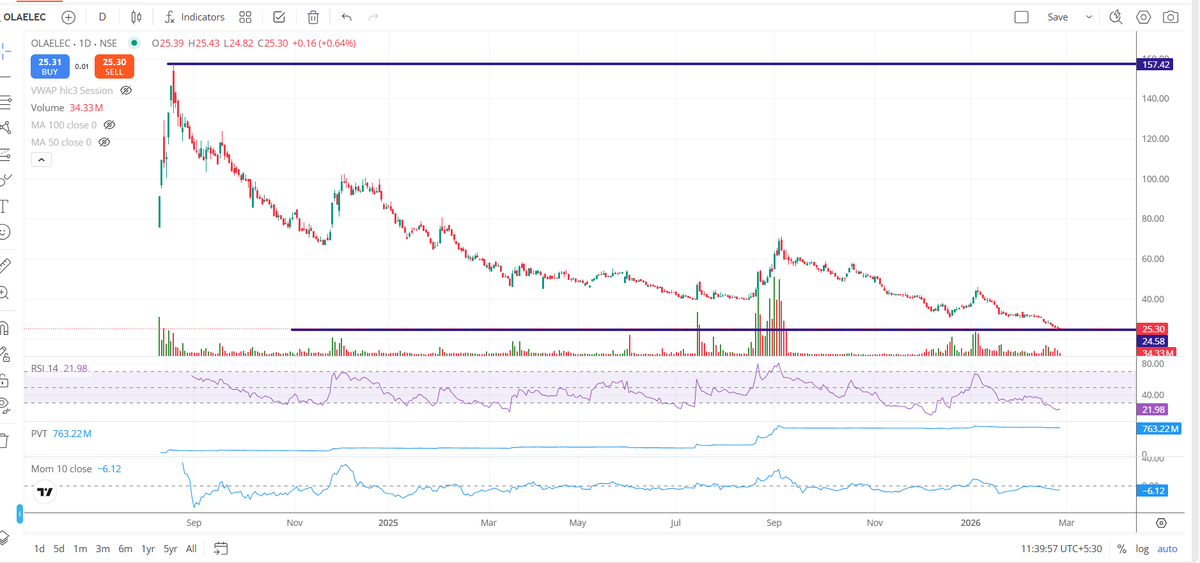Open symbol search for OLAELEC

[23, 17]
